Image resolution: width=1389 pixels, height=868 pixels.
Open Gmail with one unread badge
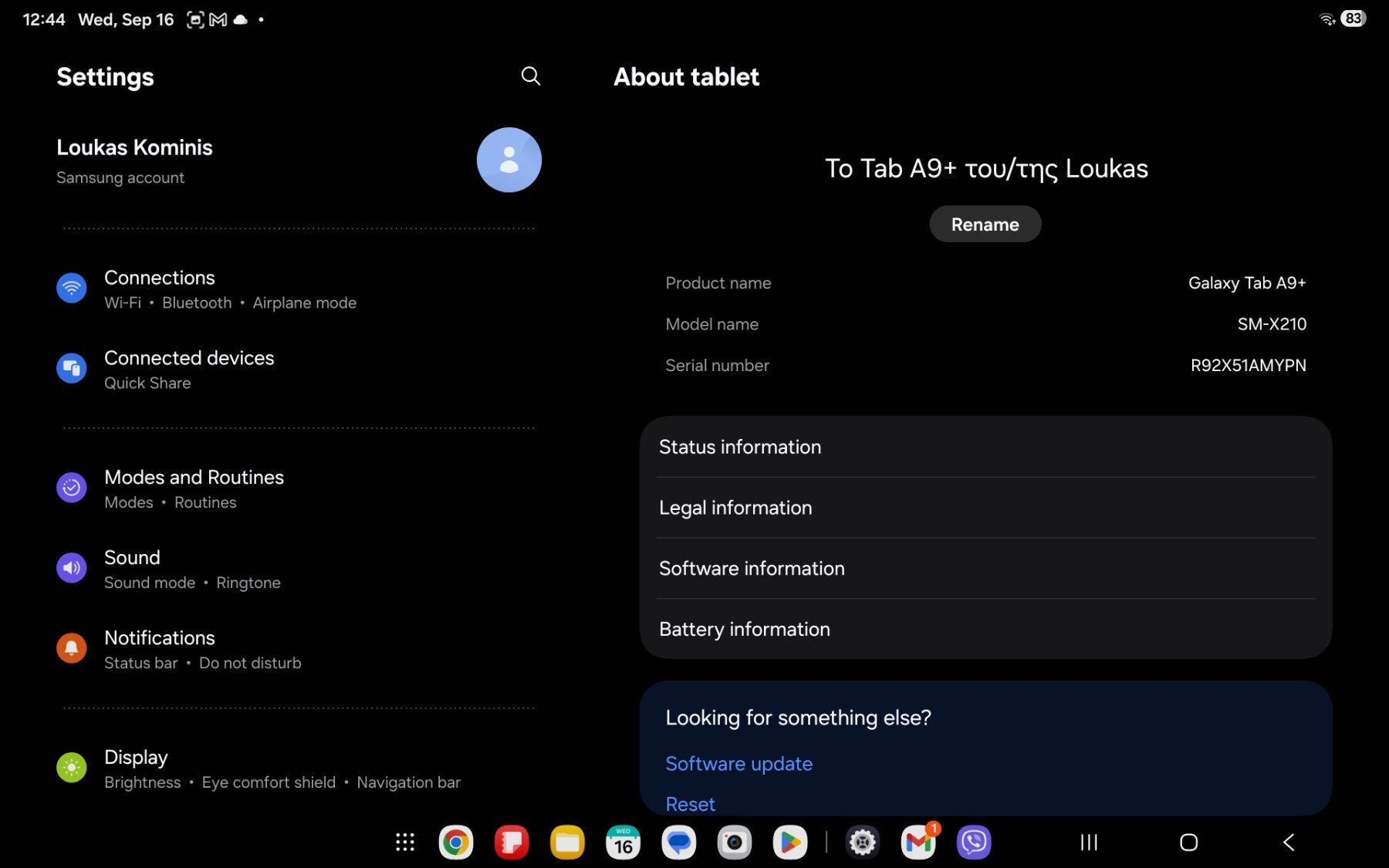(918, 842)
